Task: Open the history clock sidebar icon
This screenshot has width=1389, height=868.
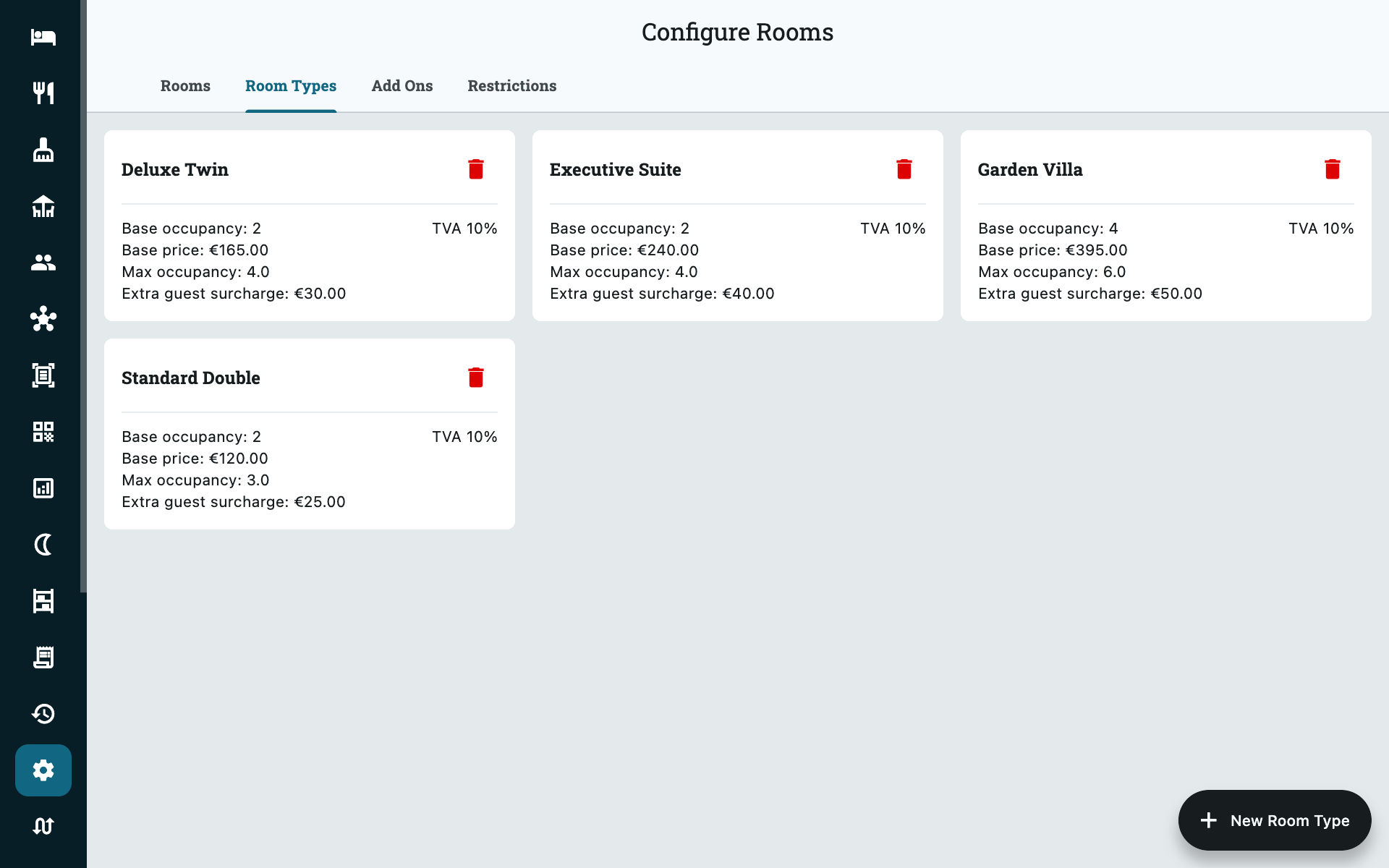Action: click(43, 714)
